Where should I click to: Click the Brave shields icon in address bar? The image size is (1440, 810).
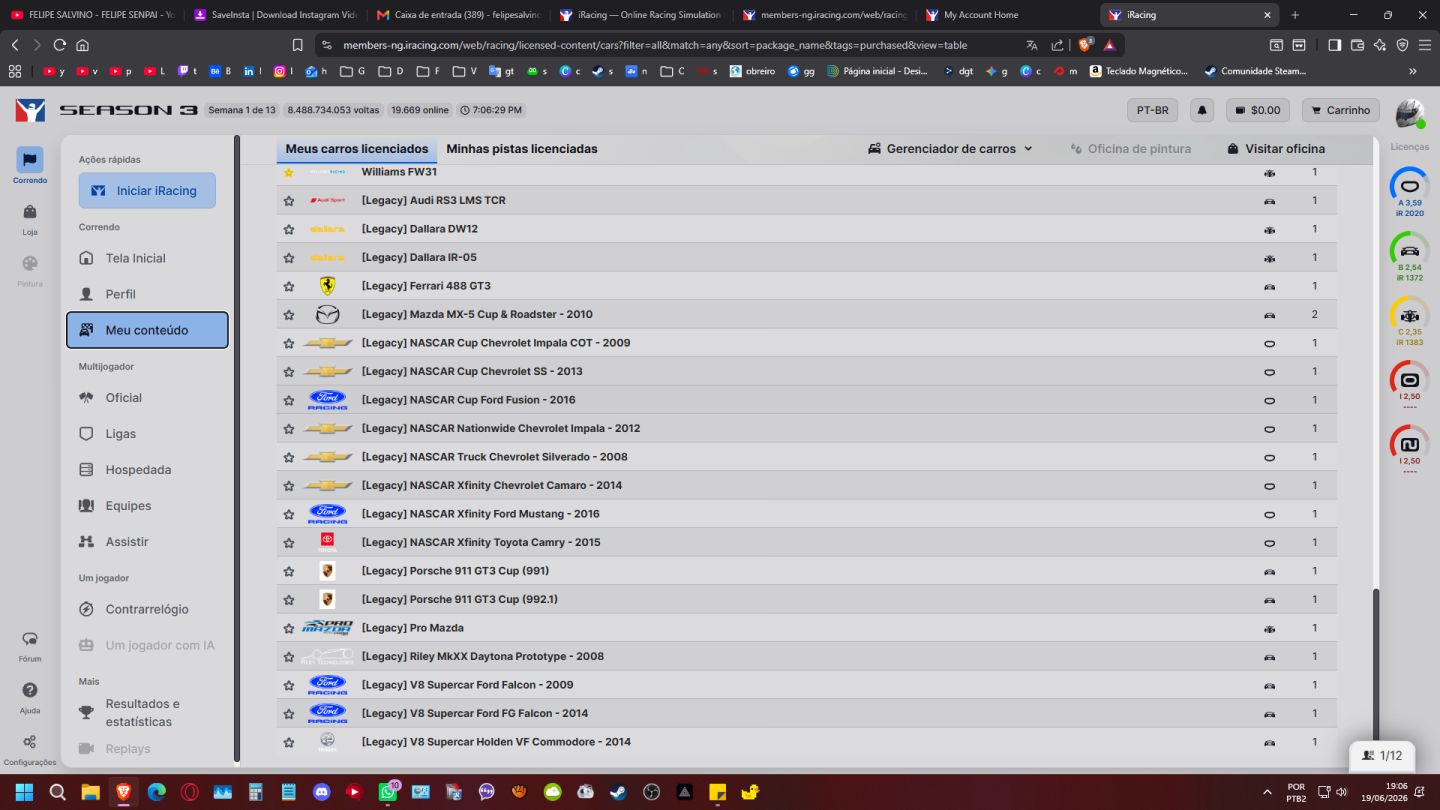1085,45
